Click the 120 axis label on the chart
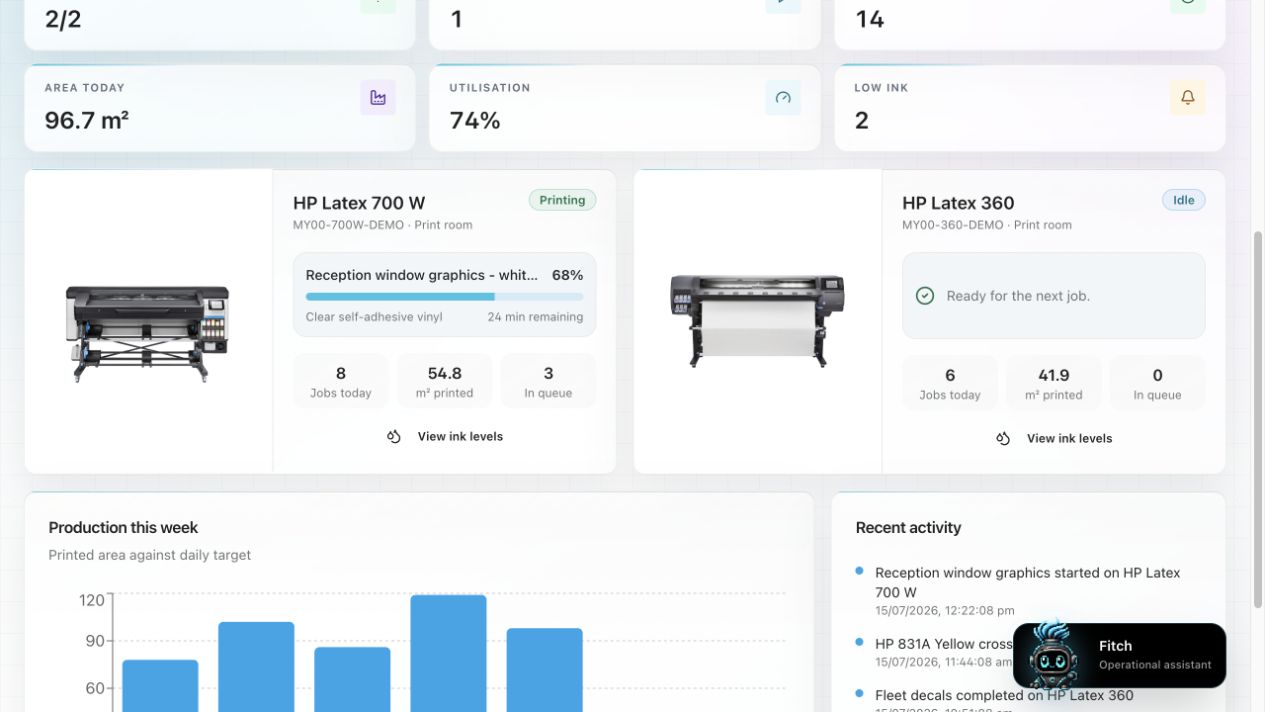1265x712 pixels. pyautogui.click(x=91, y=601)
